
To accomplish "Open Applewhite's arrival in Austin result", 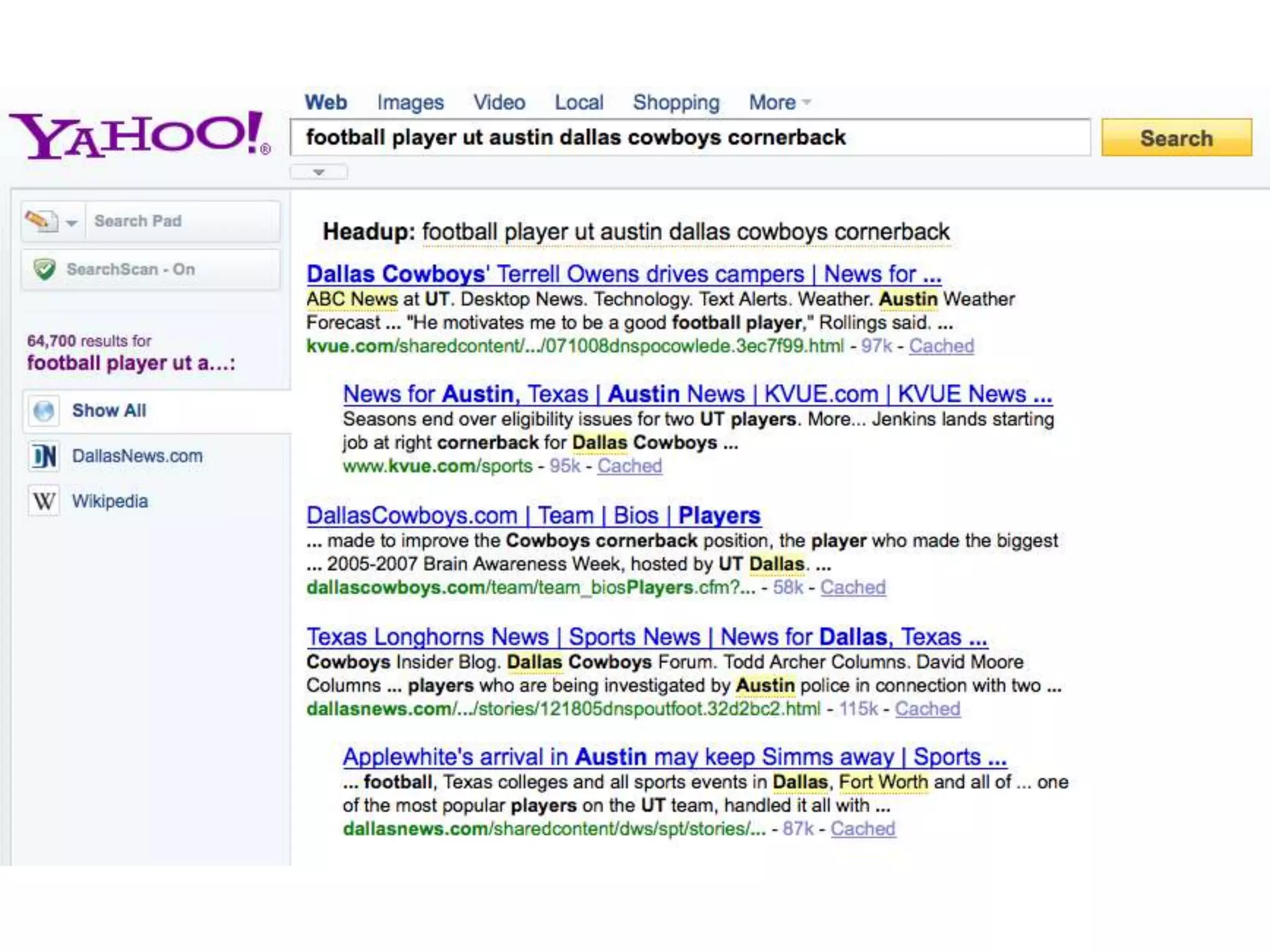I will coord(674,757).
